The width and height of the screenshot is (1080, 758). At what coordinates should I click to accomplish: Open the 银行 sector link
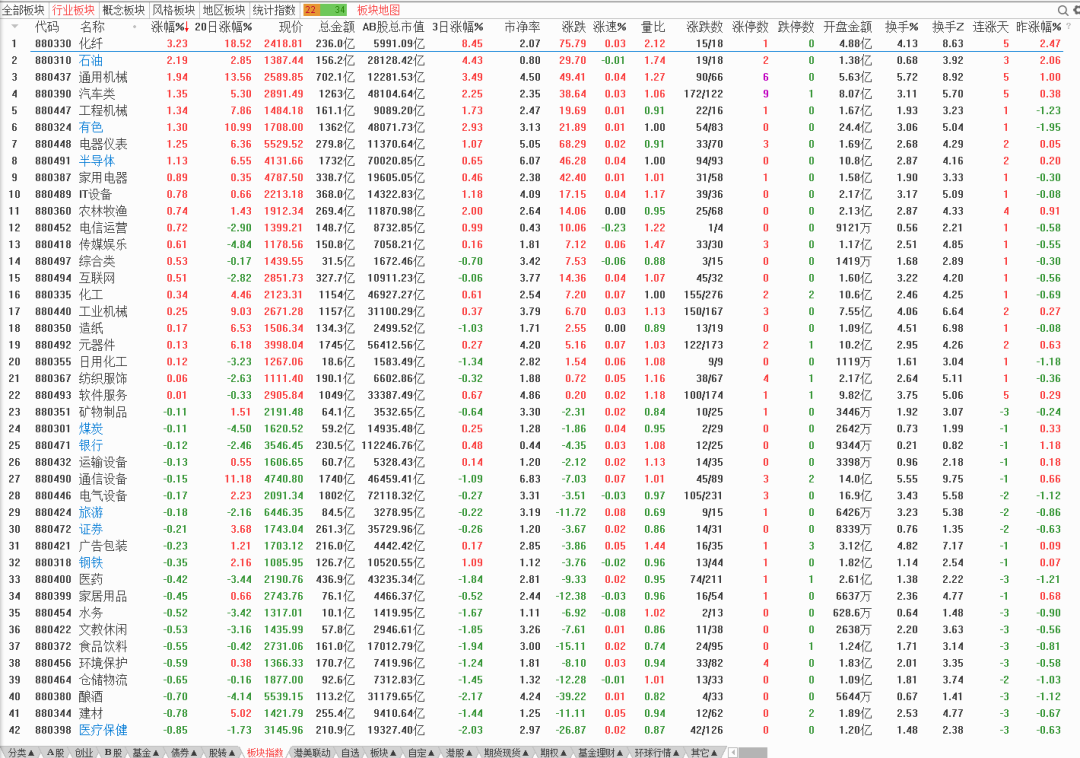91,445
